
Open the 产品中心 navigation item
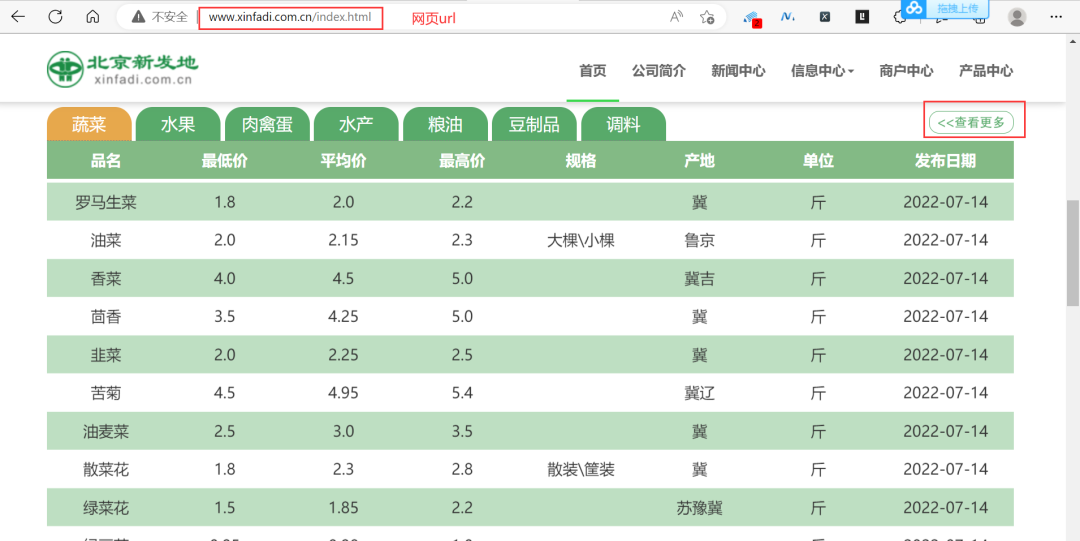[x=986, y=70]
